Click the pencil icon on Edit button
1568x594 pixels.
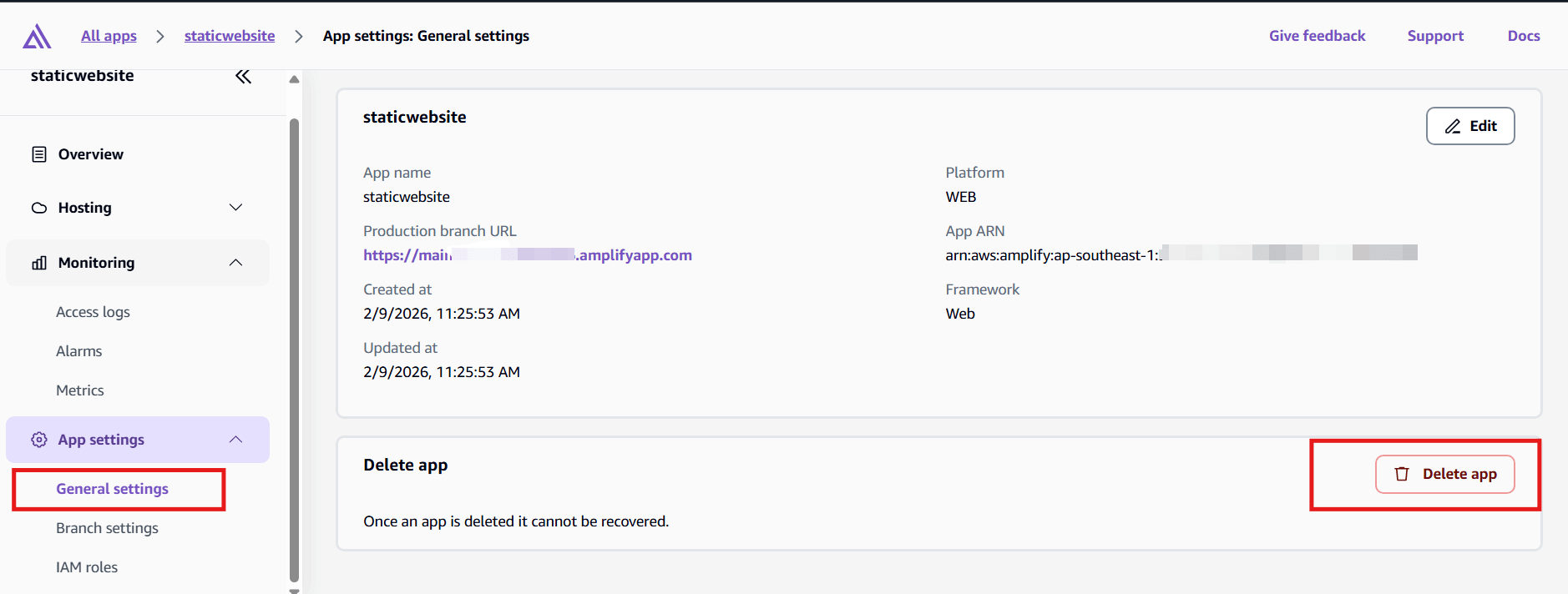pyautogui.click(x=1453, y=126)
